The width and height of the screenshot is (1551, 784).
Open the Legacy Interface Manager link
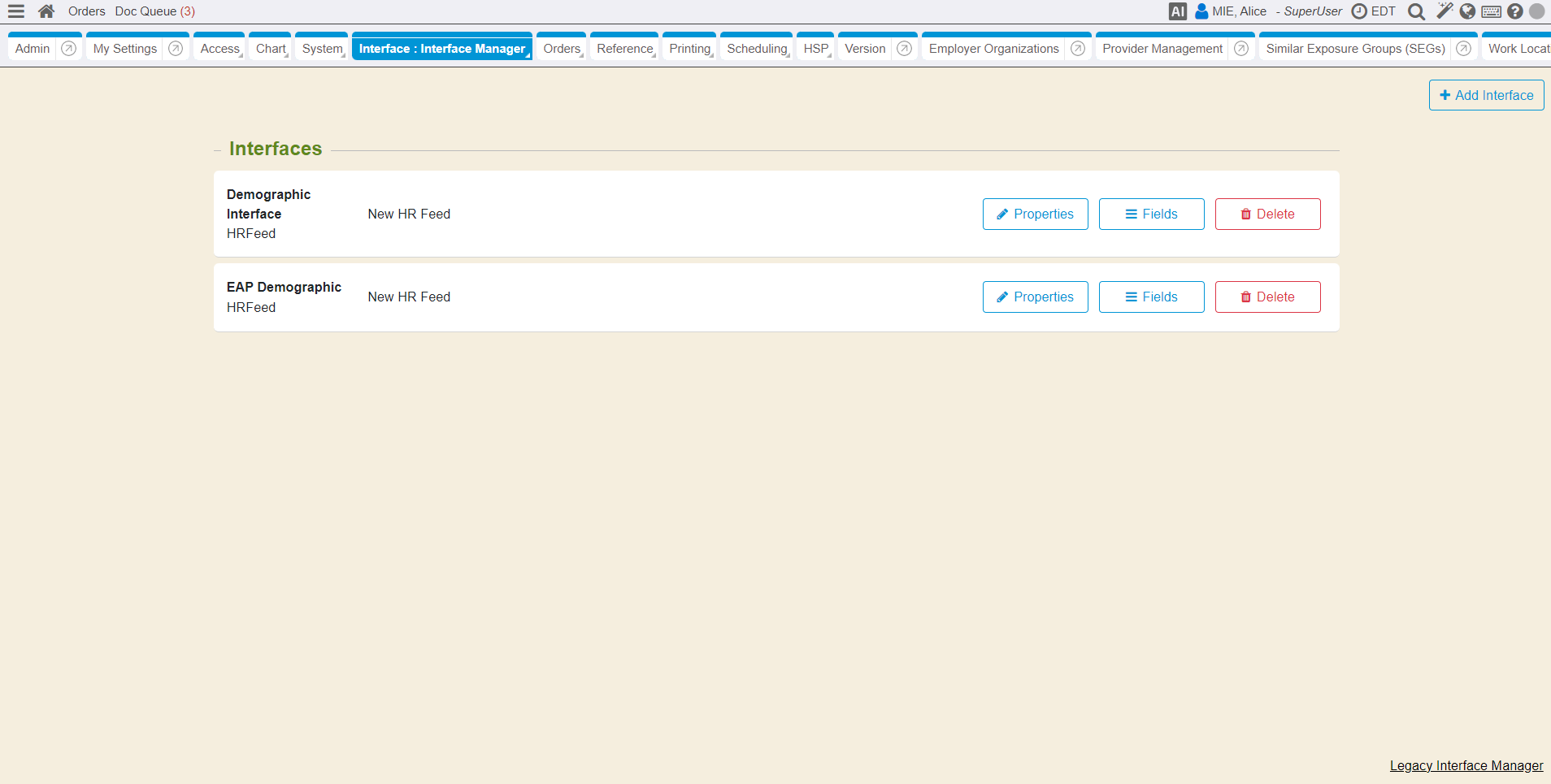[1466, 765]
